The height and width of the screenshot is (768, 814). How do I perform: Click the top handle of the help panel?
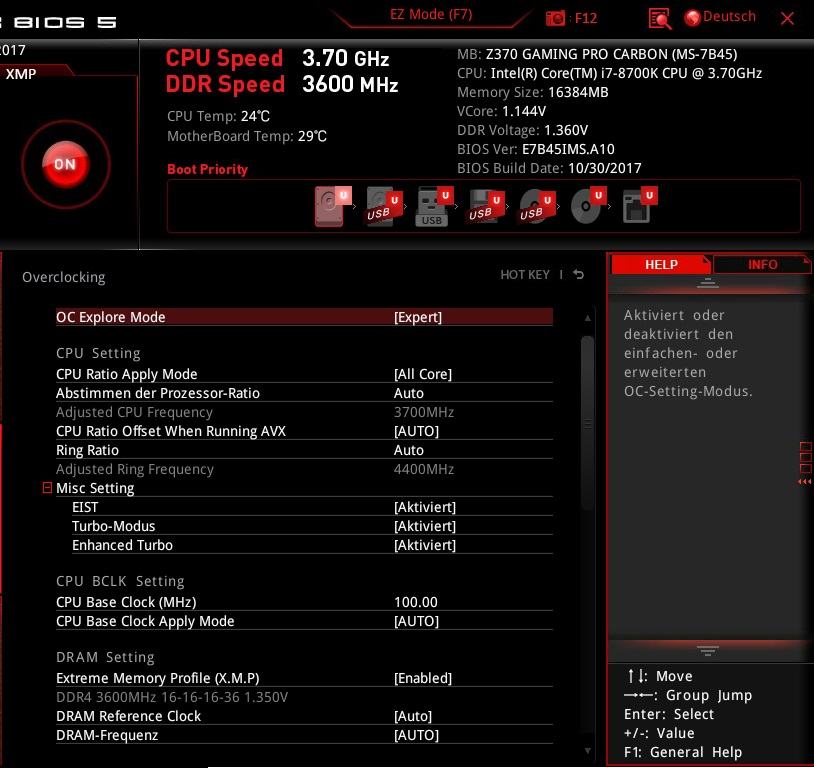pos(708,283)
